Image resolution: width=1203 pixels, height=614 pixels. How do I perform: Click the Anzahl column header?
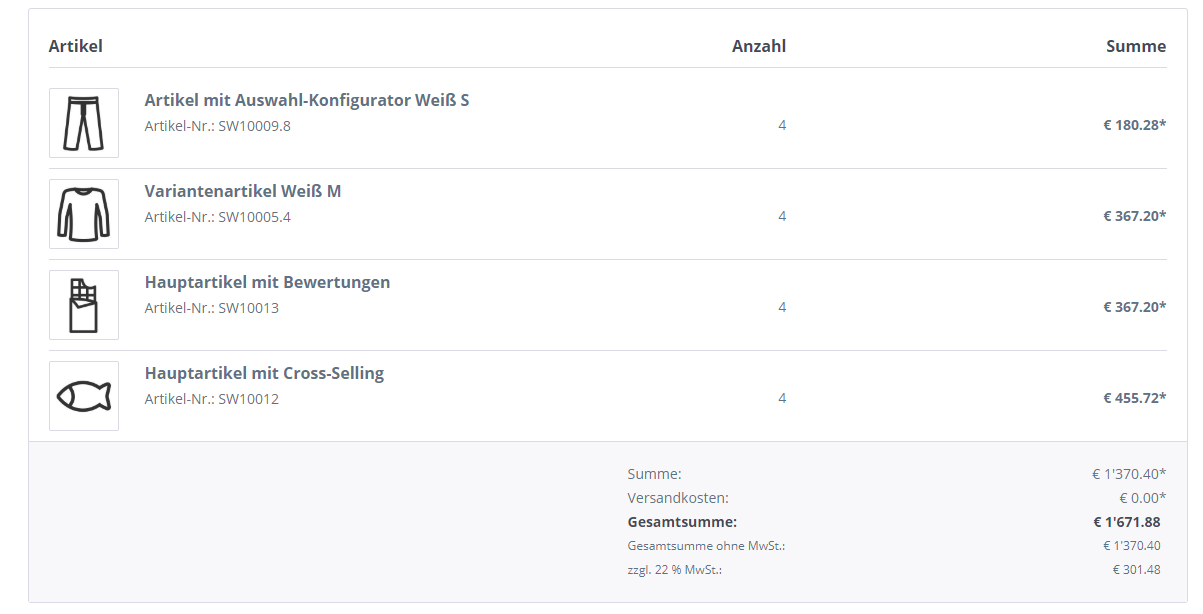759,46
